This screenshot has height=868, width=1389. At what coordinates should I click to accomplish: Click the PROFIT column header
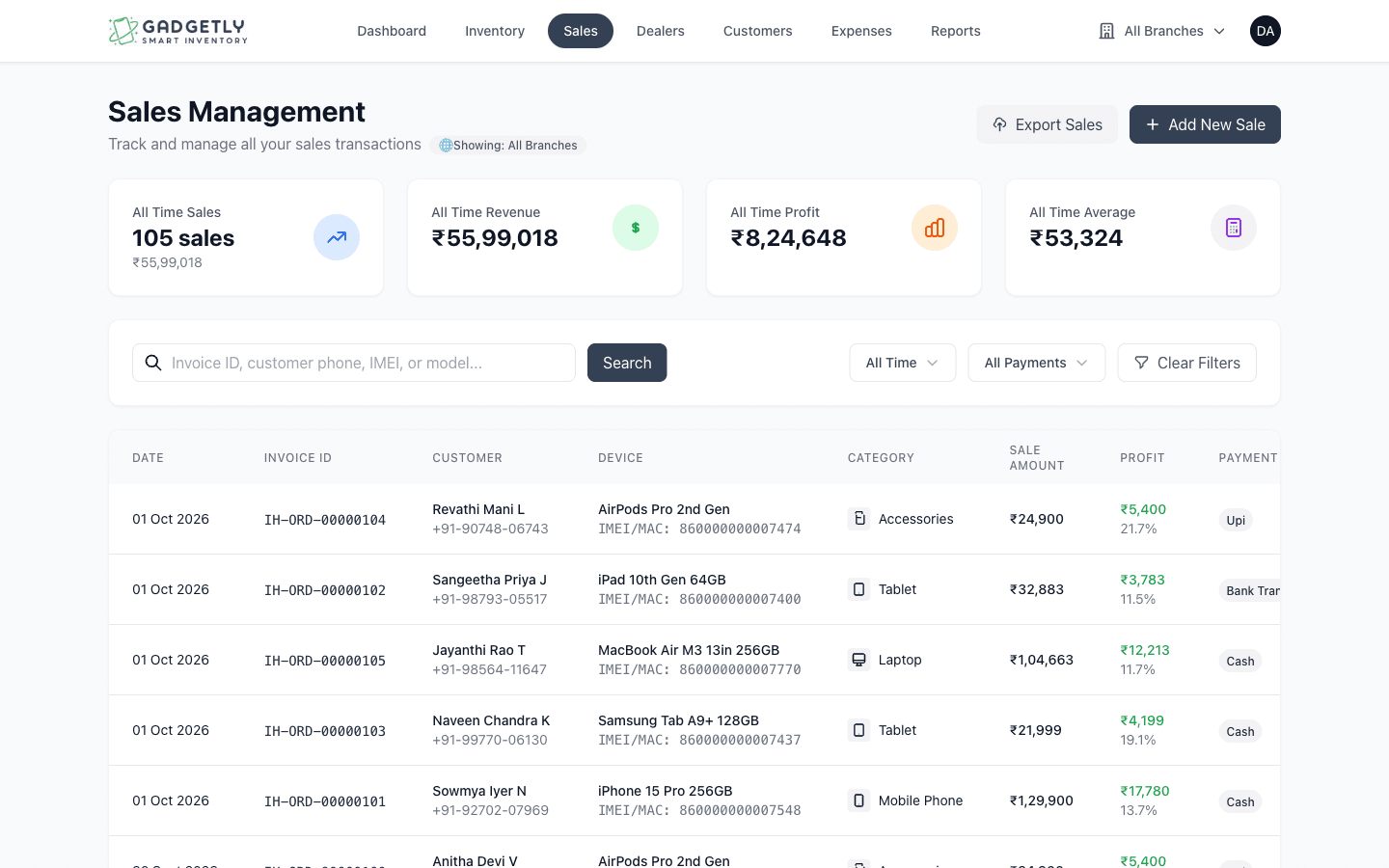(1142, 458)
